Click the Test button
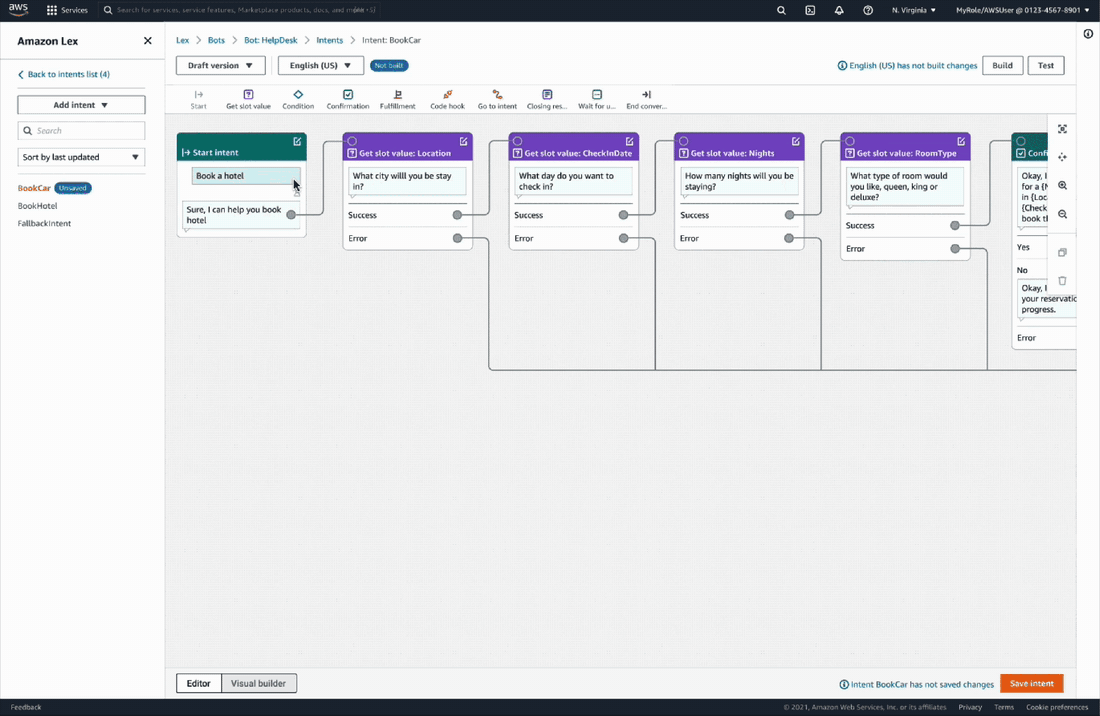Image resolution: width=1100 pixels, height=716 pixels. point(1046,65)
